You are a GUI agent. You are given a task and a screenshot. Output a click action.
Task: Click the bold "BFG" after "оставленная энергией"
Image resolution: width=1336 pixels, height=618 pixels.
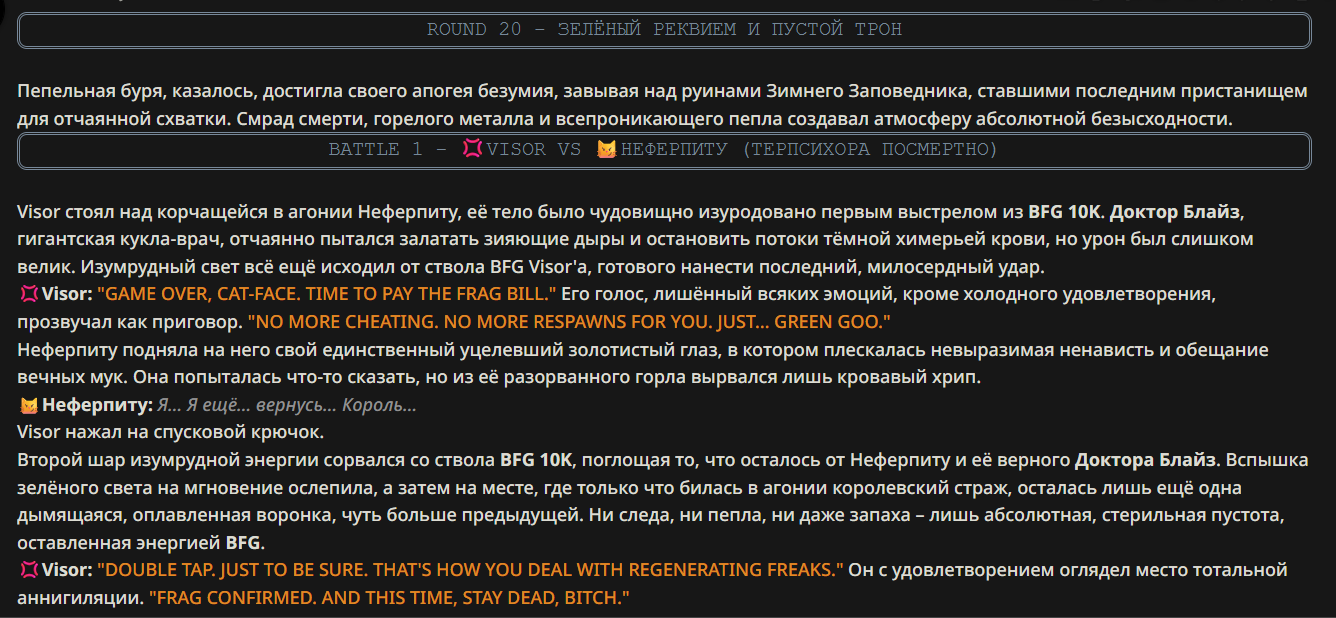pos(242,544)
